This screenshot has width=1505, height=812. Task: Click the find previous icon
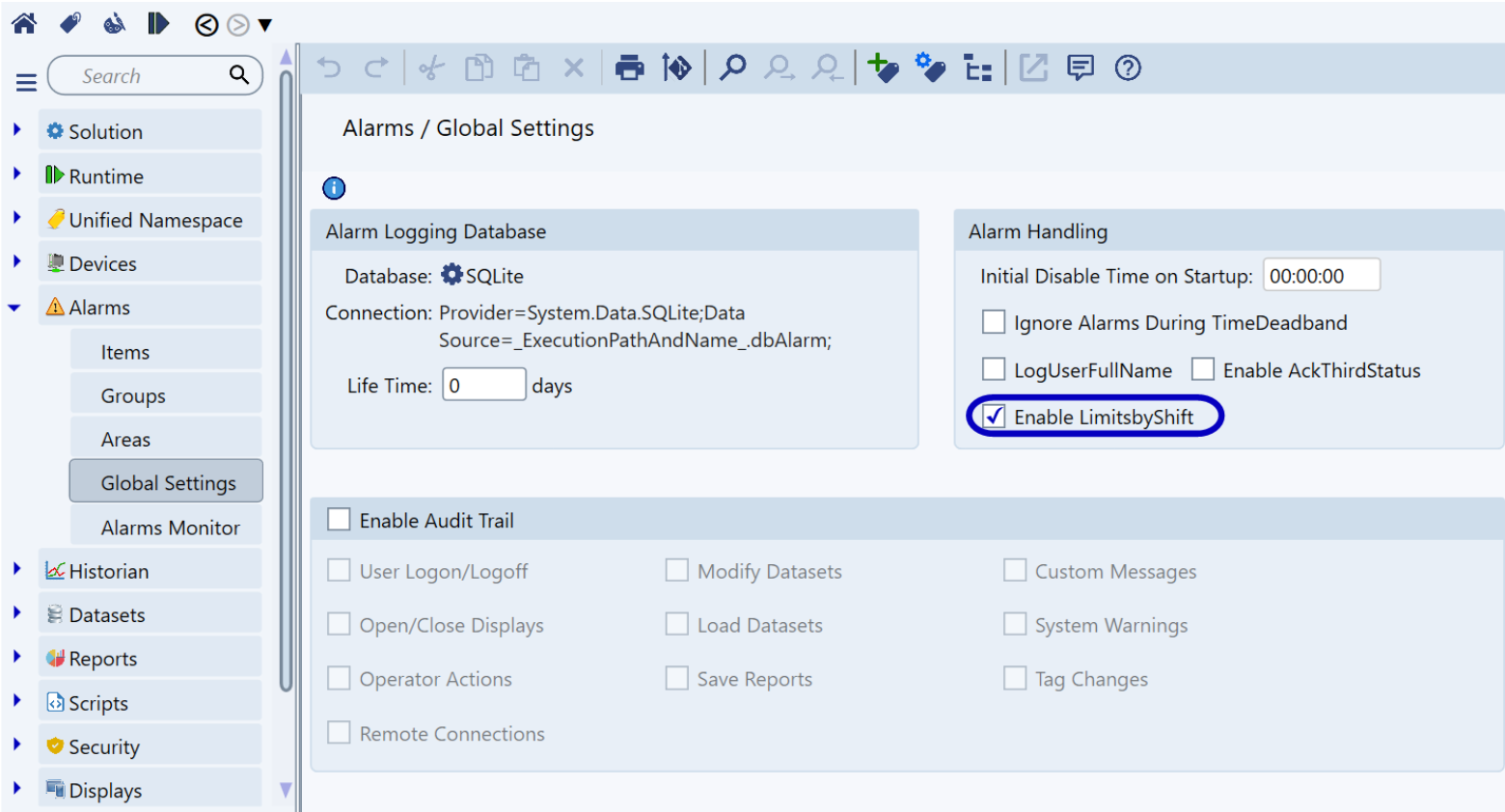tap(828, 68)
